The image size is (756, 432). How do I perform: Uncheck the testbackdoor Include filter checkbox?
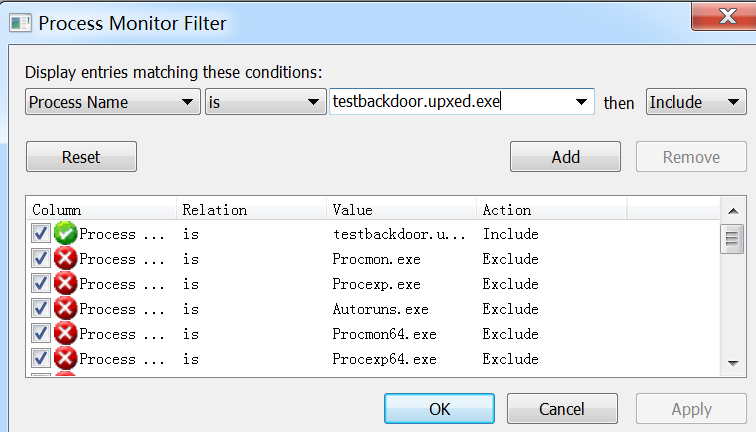(x=40, y=234)
